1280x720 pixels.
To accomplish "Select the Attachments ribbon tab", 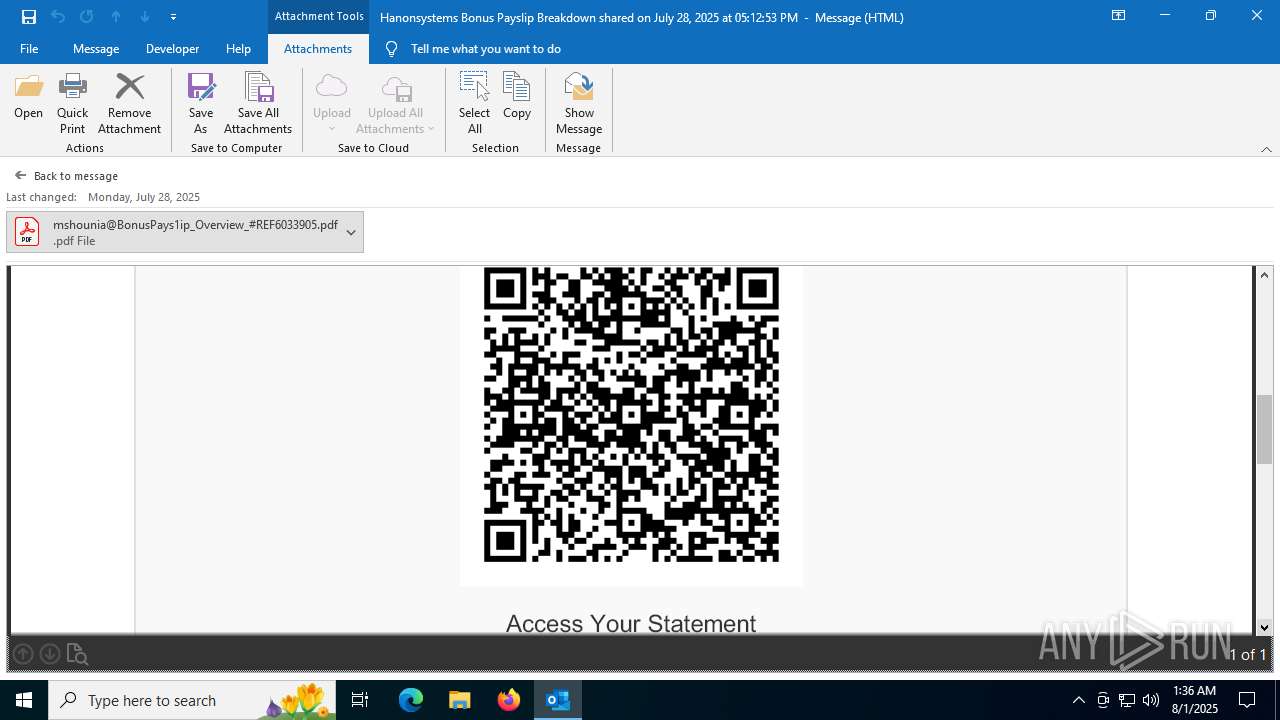I will tap(318, 49).
